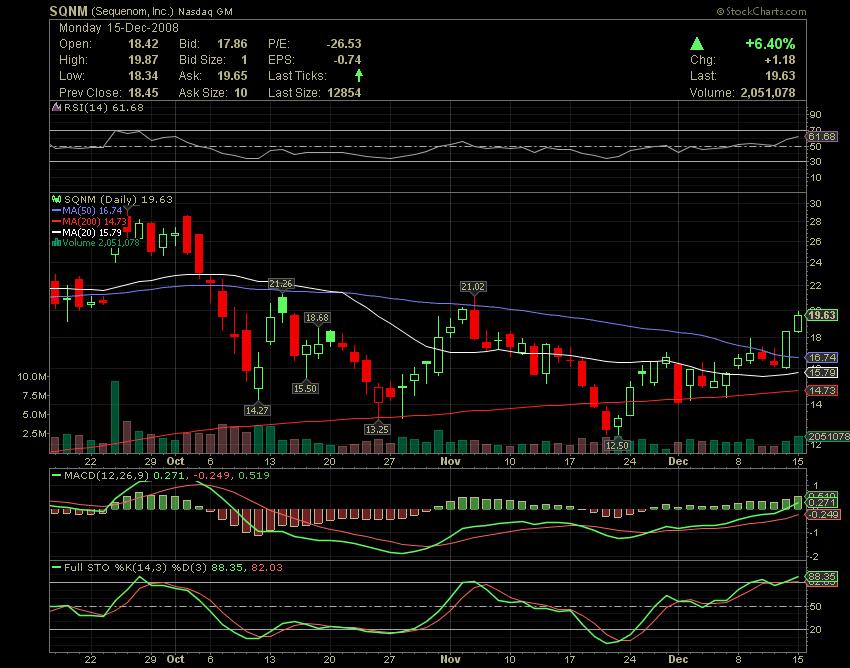Image resolution: width=850 pixels, height=668 pixels.
Task: Click the SQNM ticker symbol title
Action: (x=68, y=11)
